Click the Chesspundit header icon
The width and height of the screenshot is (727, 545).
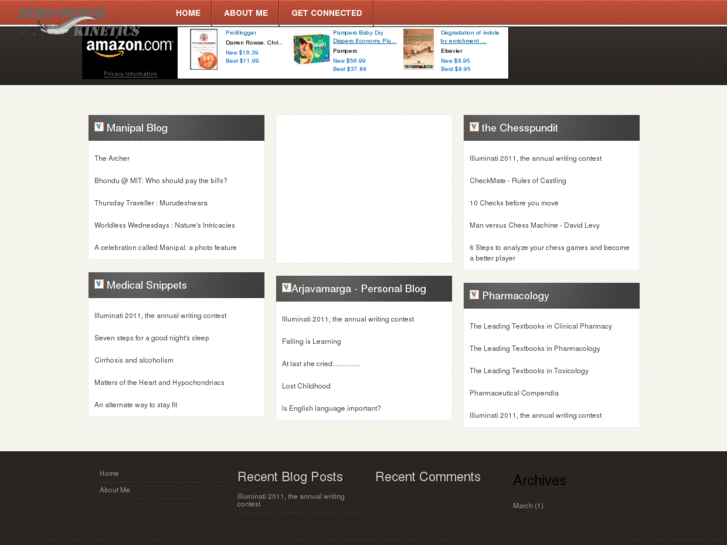click(474, 127)
